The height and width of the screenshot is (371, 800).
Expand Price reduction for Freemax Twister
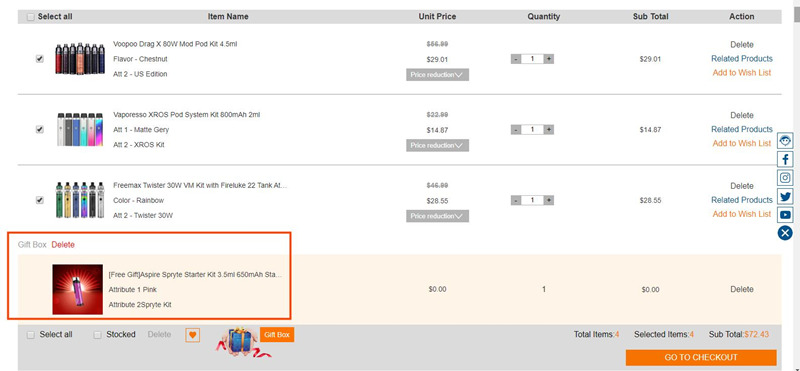point(437,216)
